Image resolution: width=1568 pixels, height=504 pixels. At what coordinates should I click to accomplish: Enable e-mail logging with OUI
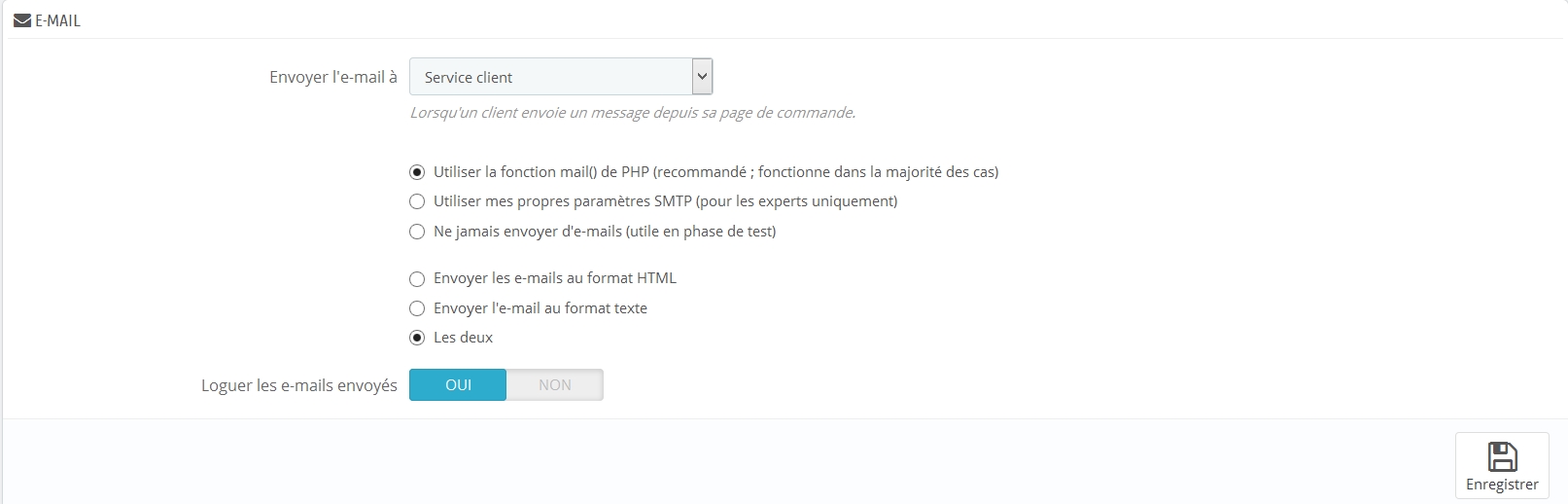pos(458,385)
